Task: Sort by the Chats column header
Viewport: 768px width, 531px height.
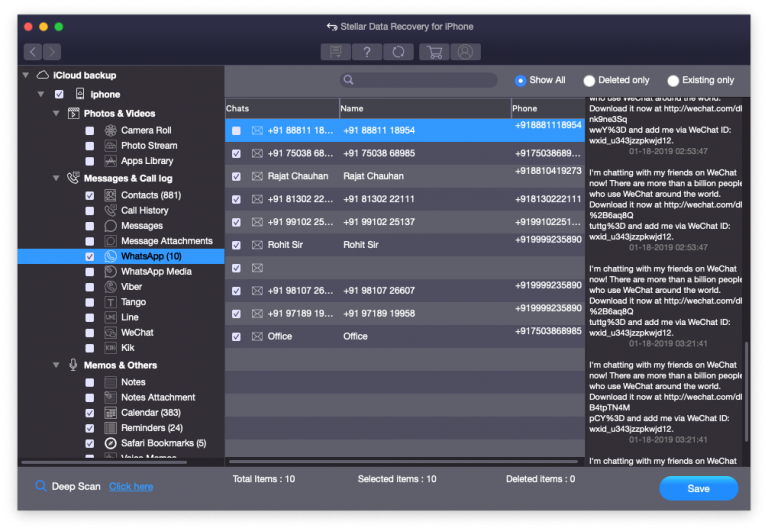Action: point(282,108)
